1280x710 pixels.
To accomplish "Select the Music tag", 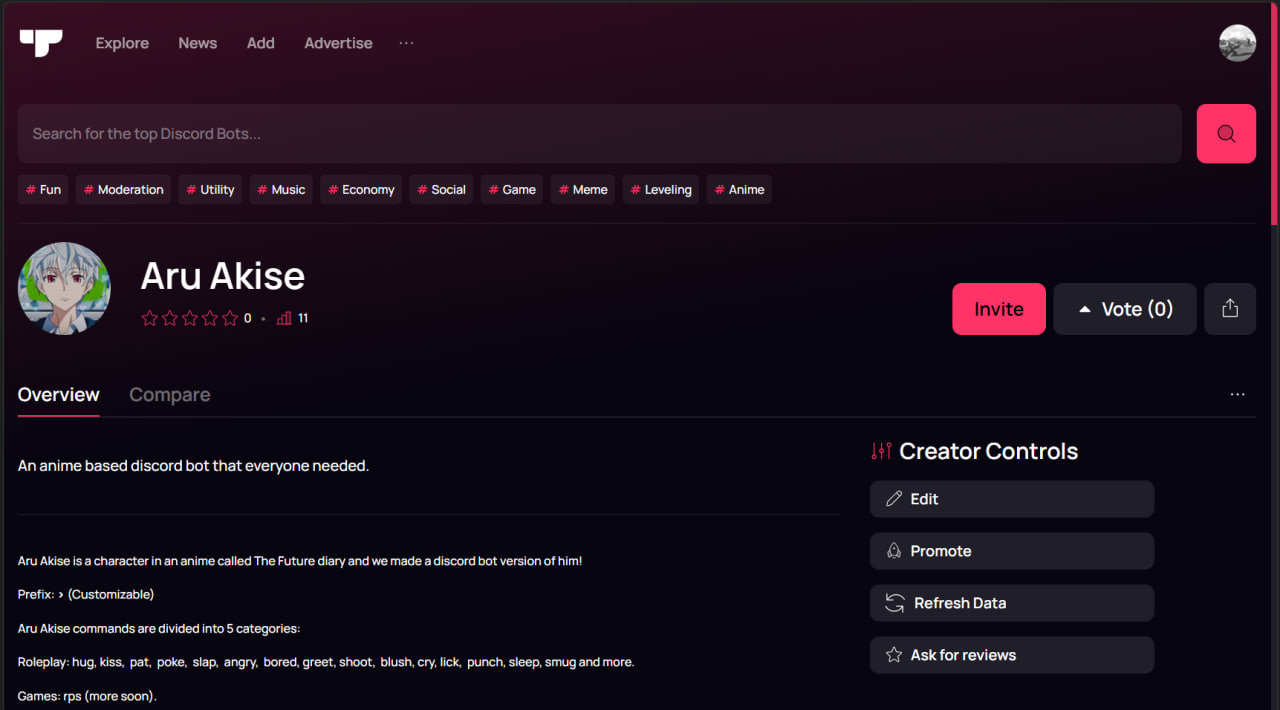I will 281,190.
